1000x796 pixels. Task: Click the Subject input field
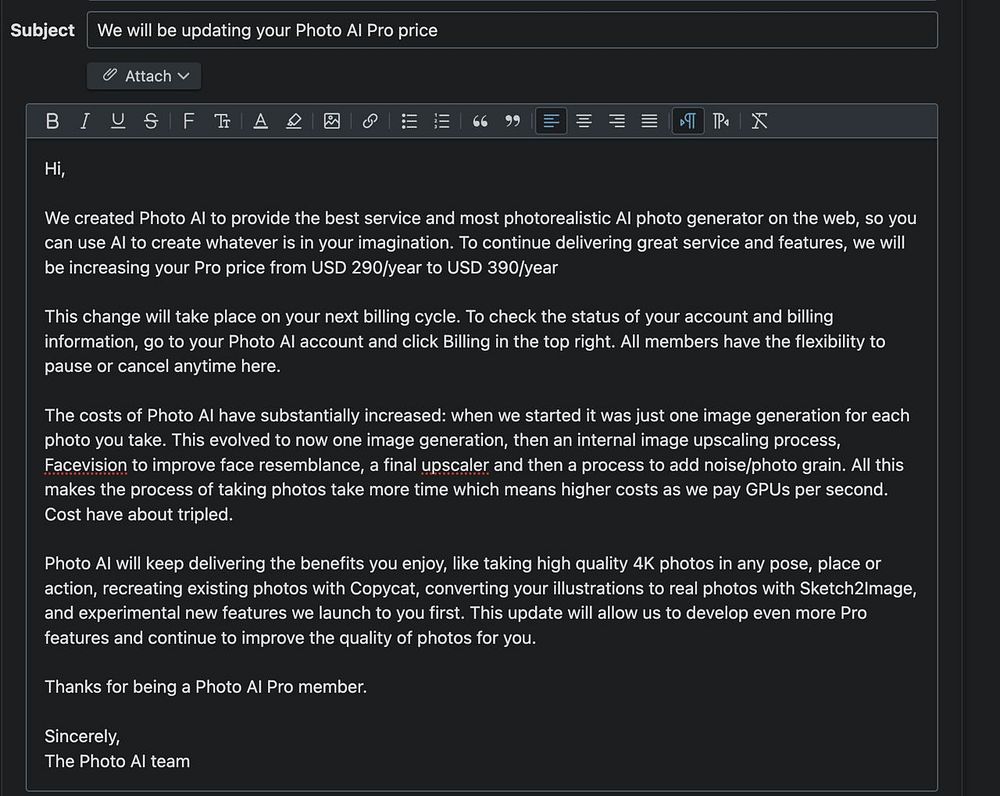click(x=512, y=30)
